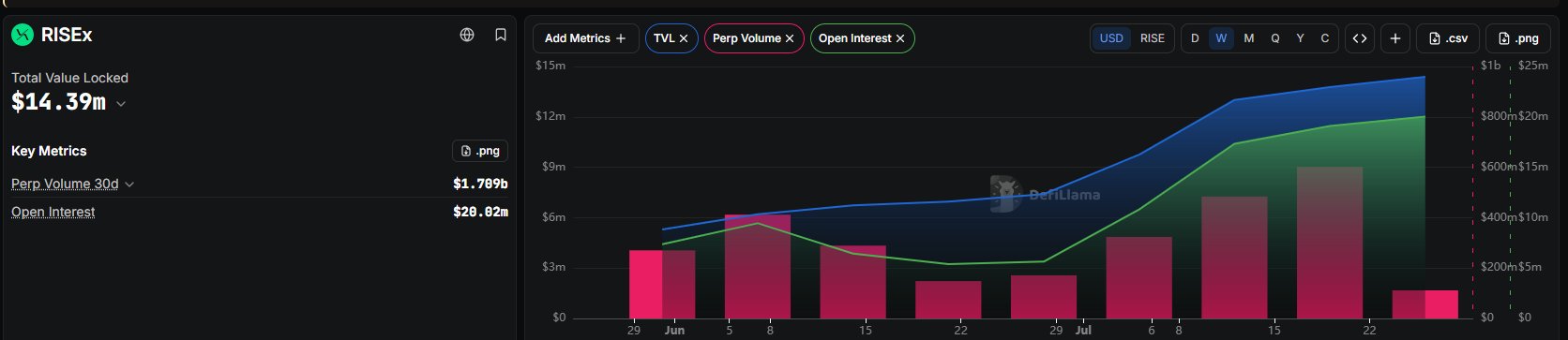Viewport: 1568px width, 340px height.
Task: Click the RISEx green logo icon
Action: tap(22, 35)
